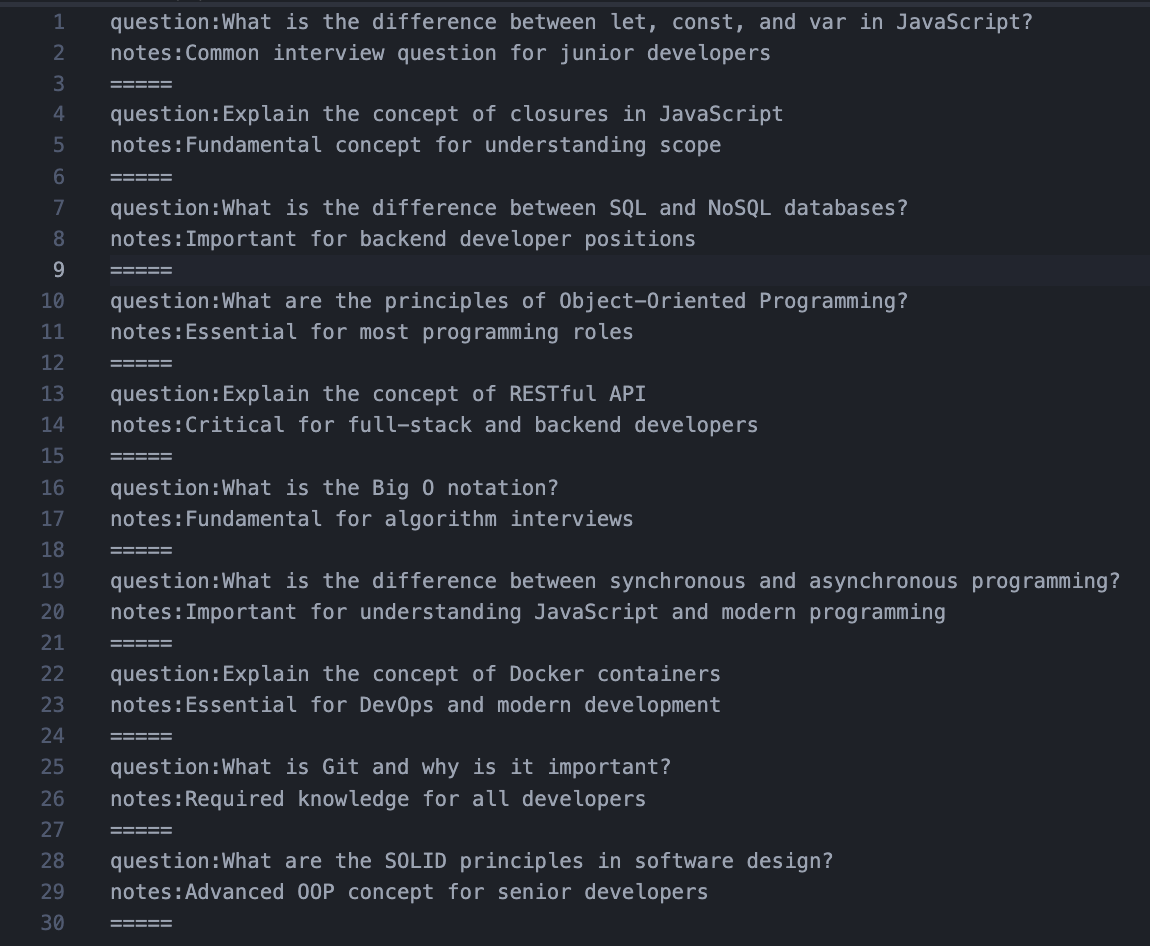Click line number 30 in the gutter
Screen dimensions: 1150x946
click(x=52, y=922)
